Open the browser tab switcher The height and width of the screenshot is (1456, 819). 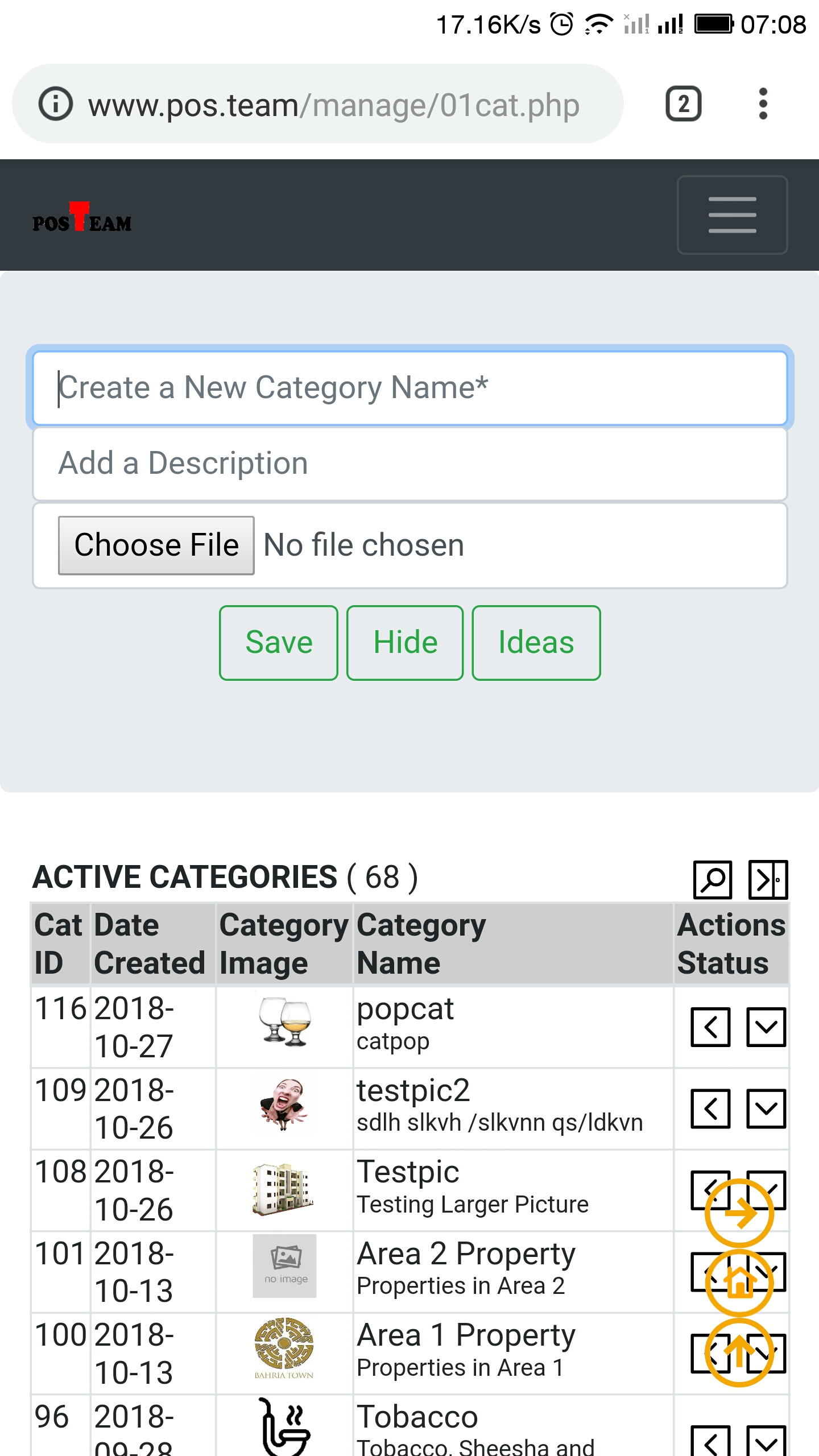tap(683, 104)
